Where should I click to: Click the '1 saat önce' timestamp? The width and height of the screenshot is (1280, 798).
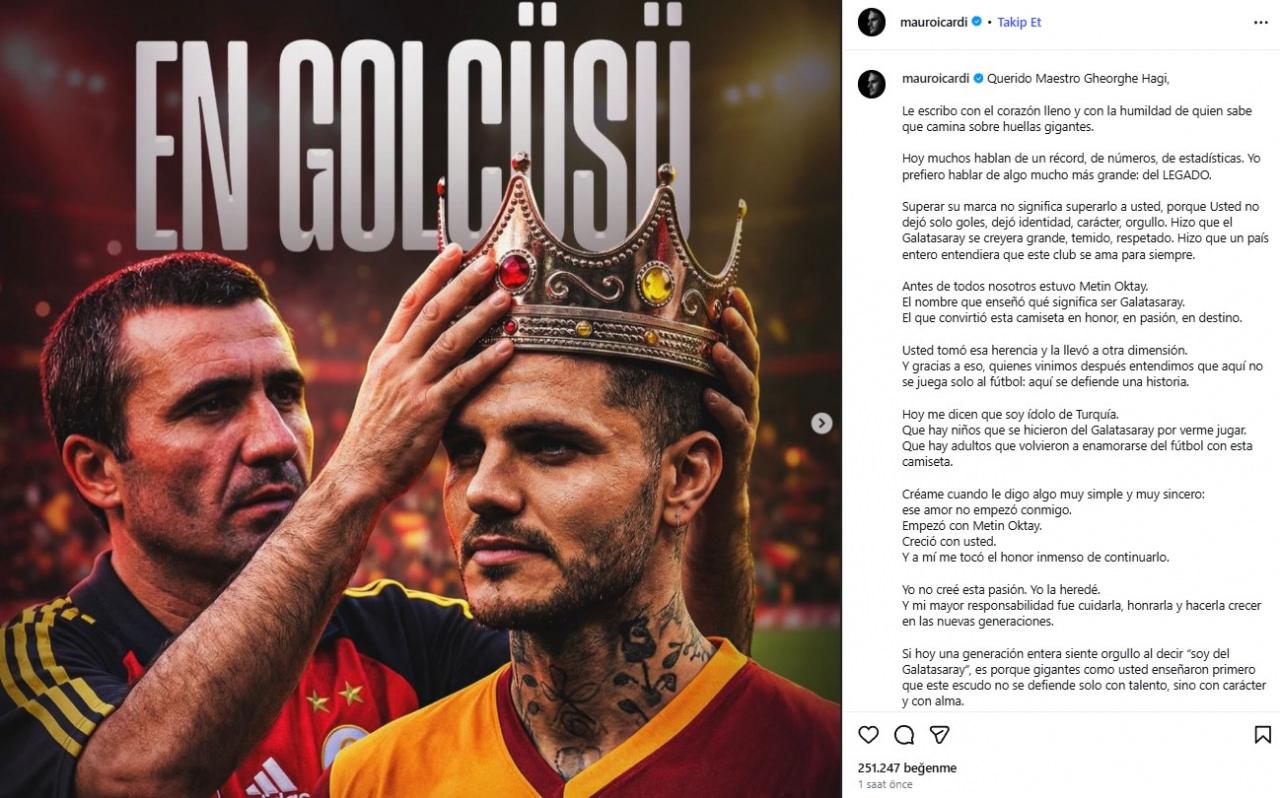point(886,785)
